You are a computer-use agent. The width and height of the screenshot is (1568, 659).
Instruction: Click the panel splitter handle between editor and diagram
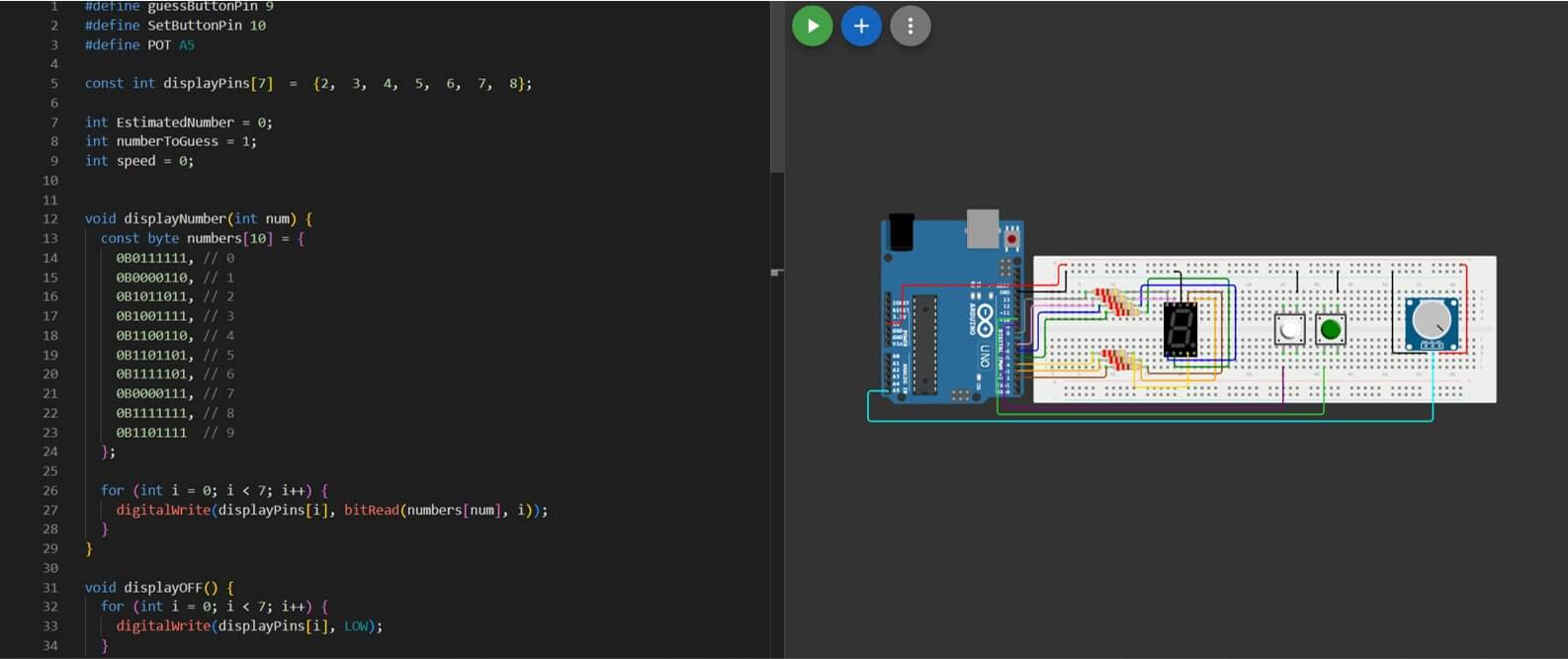click(x=777, y=272)
